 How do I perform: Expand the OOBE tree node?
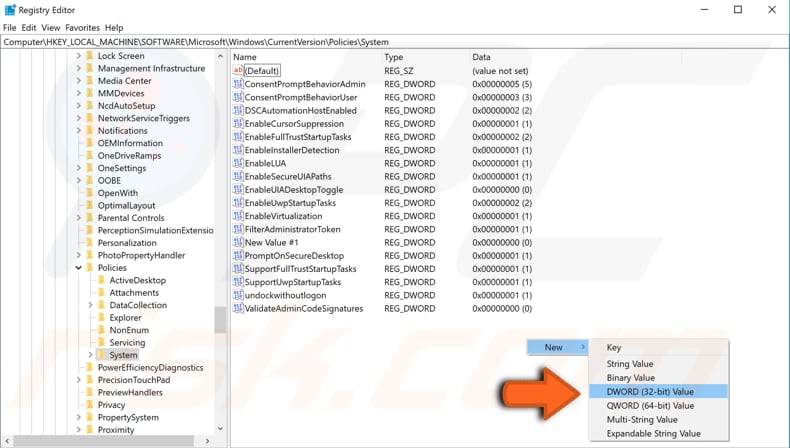click(79, 180)
